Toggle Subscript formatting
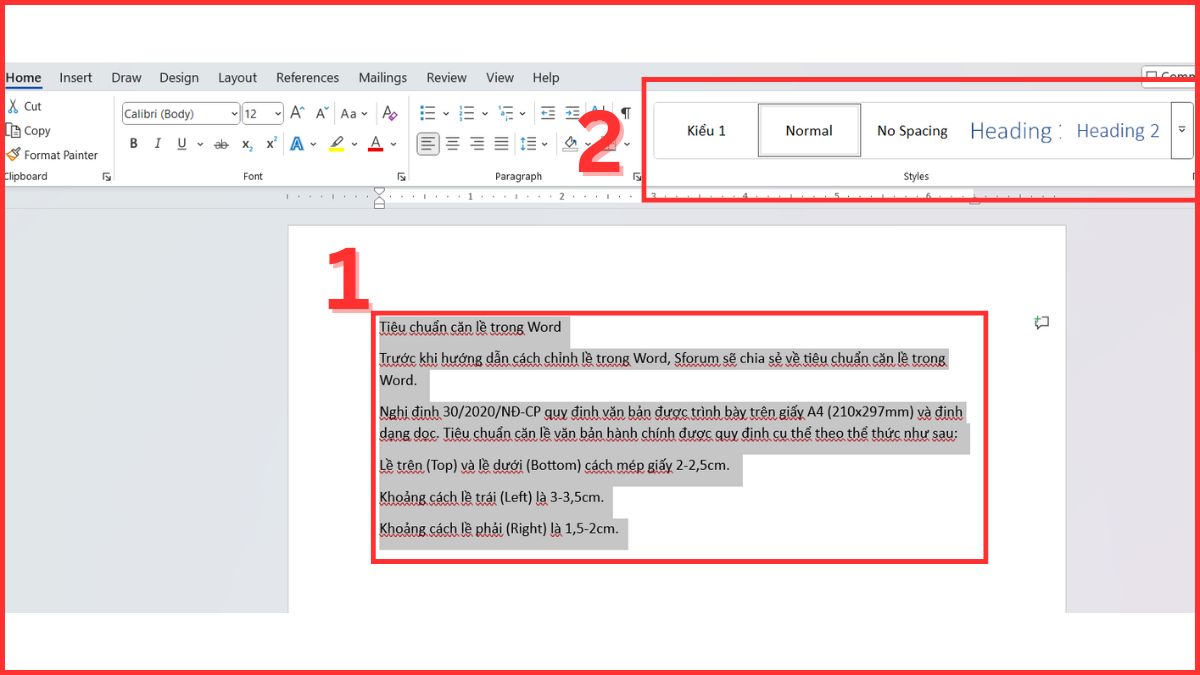1200x675 pixels. (x=247, y=144)
